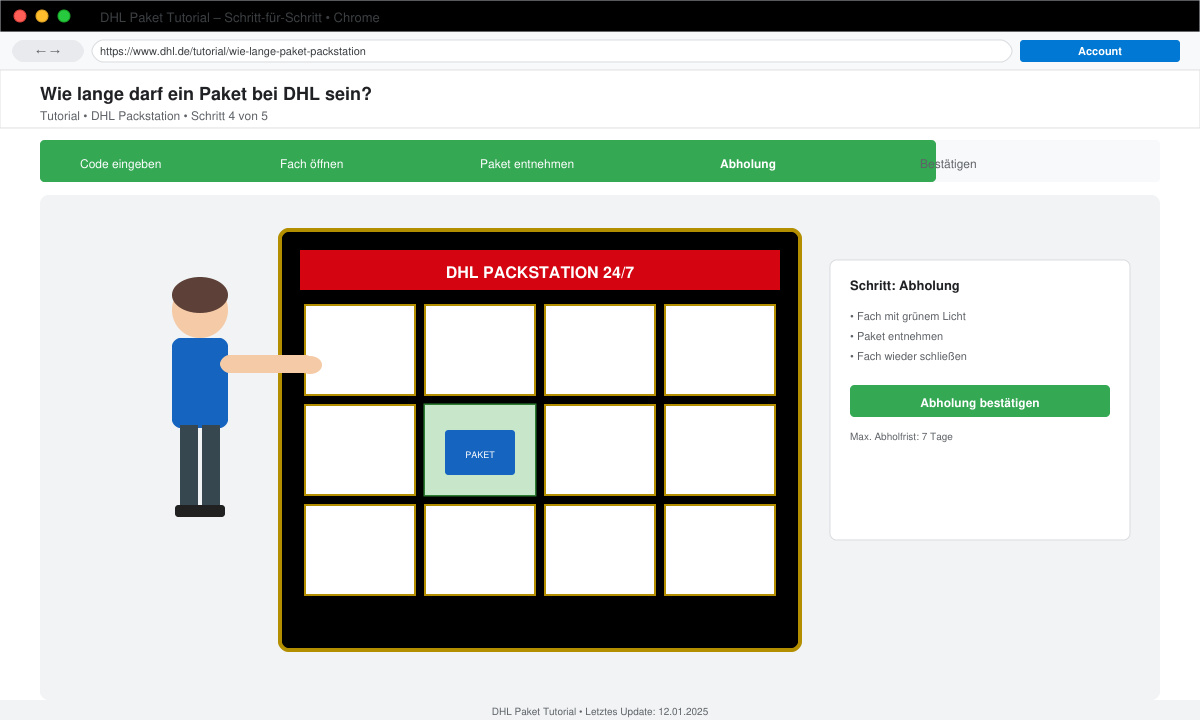The width and height of the screenshot is (1200, 720).
Task: Click the red DHL PACKSTATION 24/7 banner
Action: pyautogui.click(x=540, y=270)
